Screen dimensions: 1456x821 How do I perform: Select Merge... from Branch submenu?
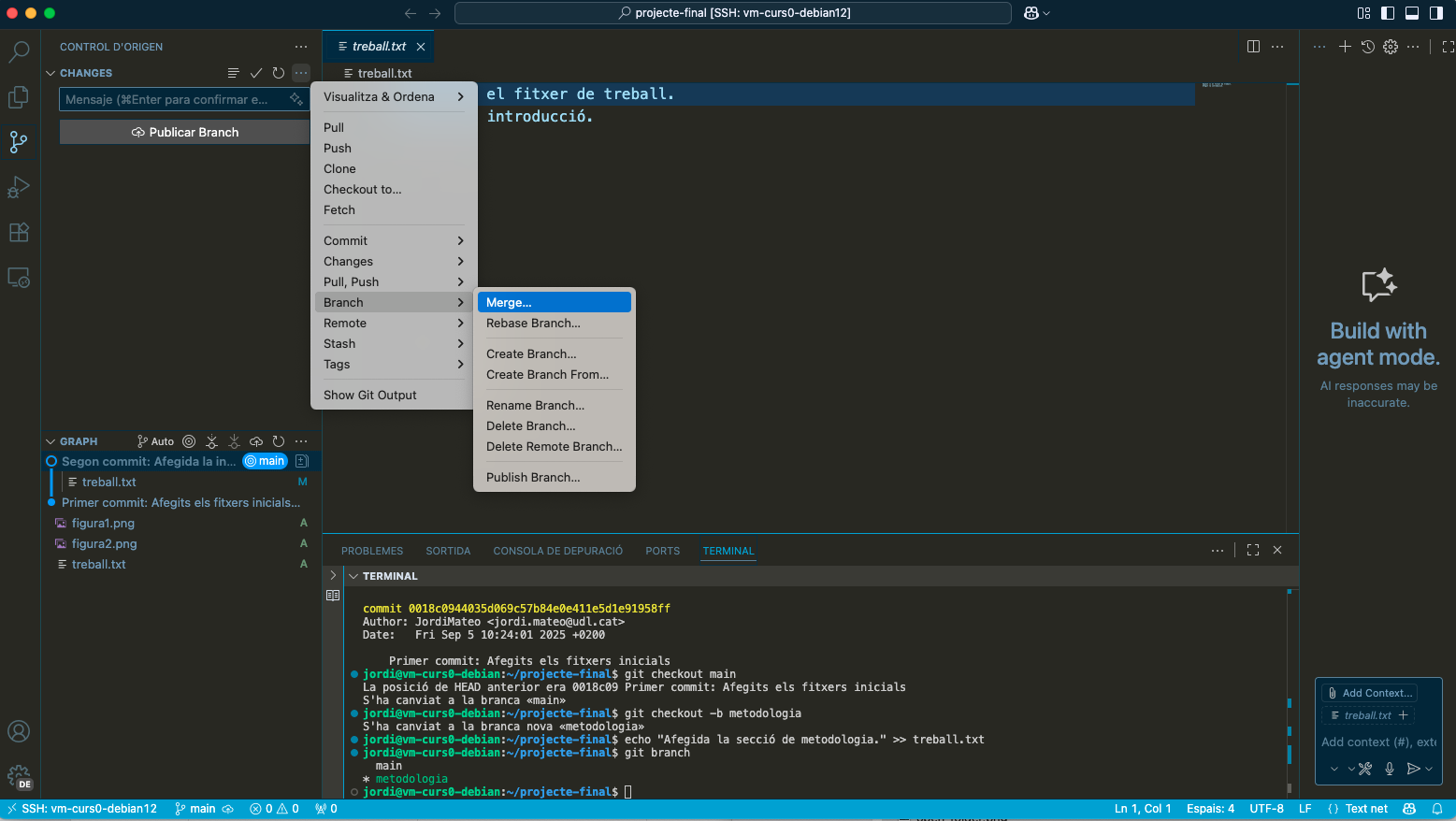click(x=555, y=302)
